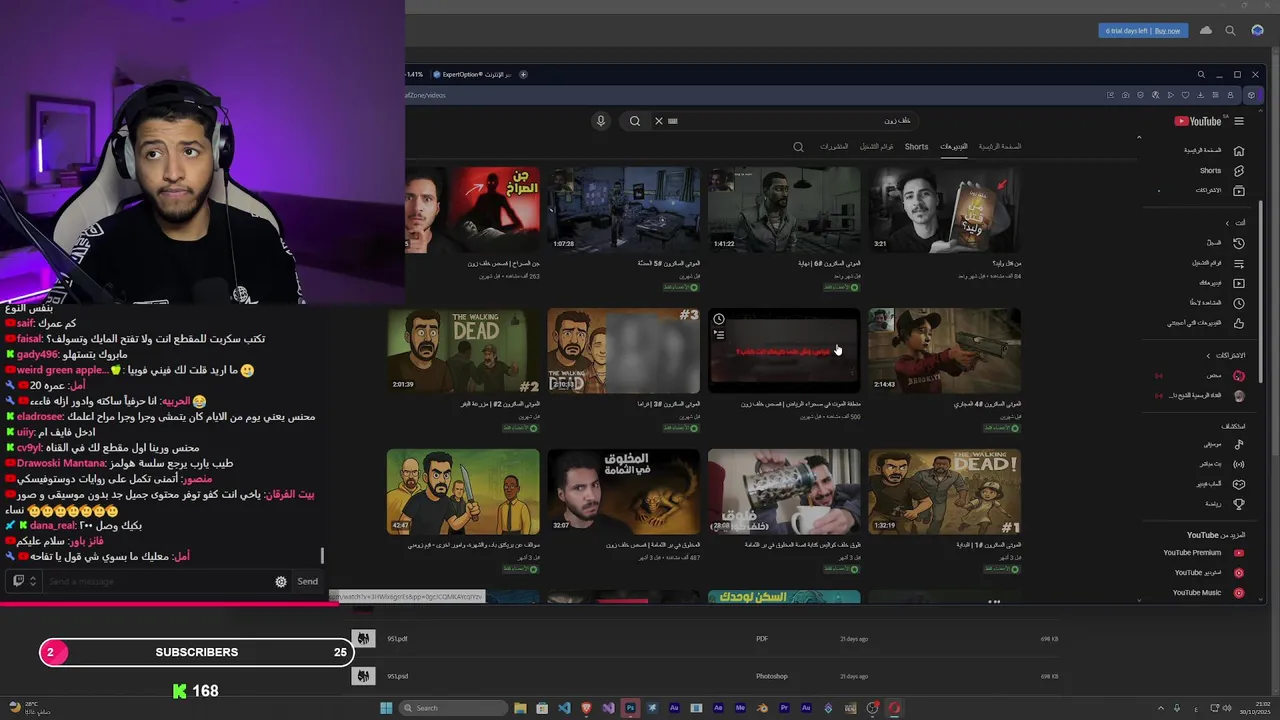Screen dimensions: 1280x720
Task: Click the Windows taskbar Search box
Action: [x=453, y=708]
